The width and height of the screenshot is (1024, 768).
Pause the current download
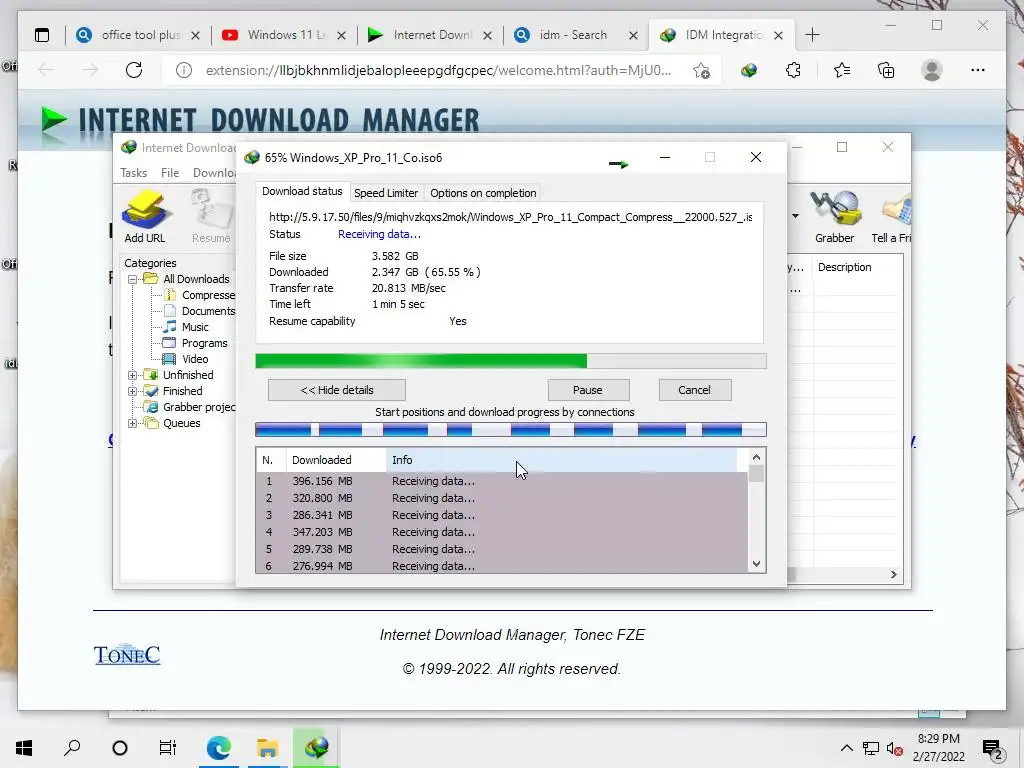[x=588, y=391]
